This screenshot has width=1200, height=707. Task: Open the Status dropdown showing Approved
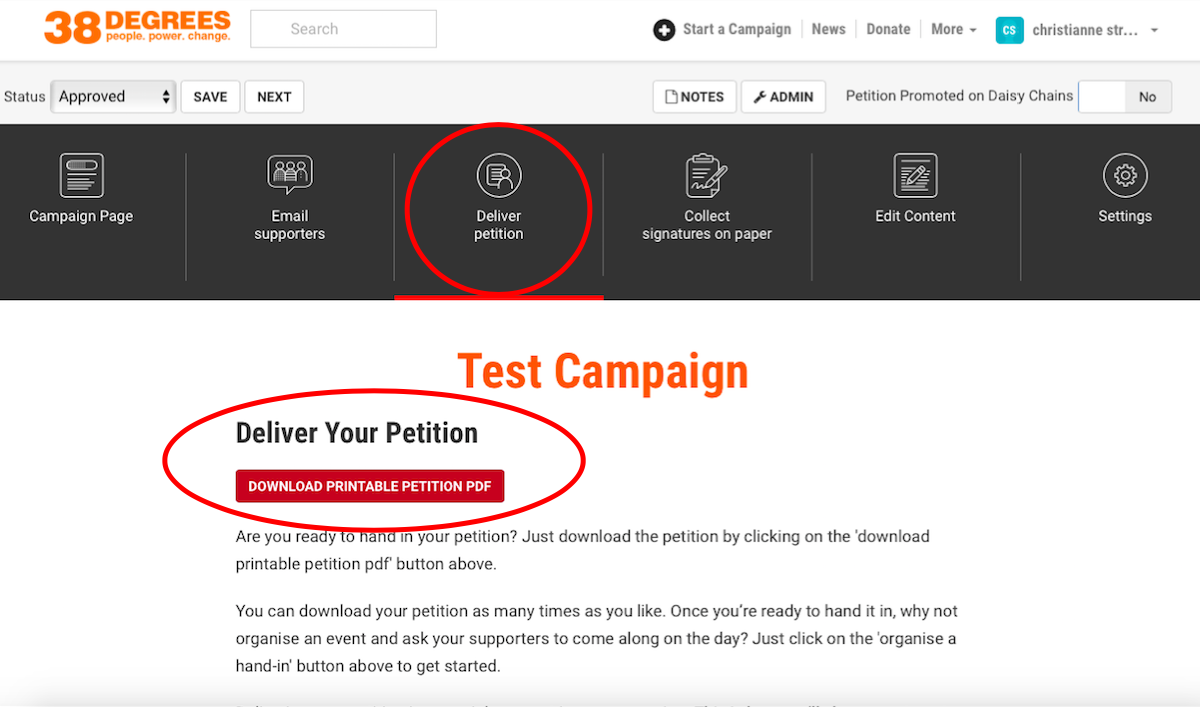pos(113,97)
